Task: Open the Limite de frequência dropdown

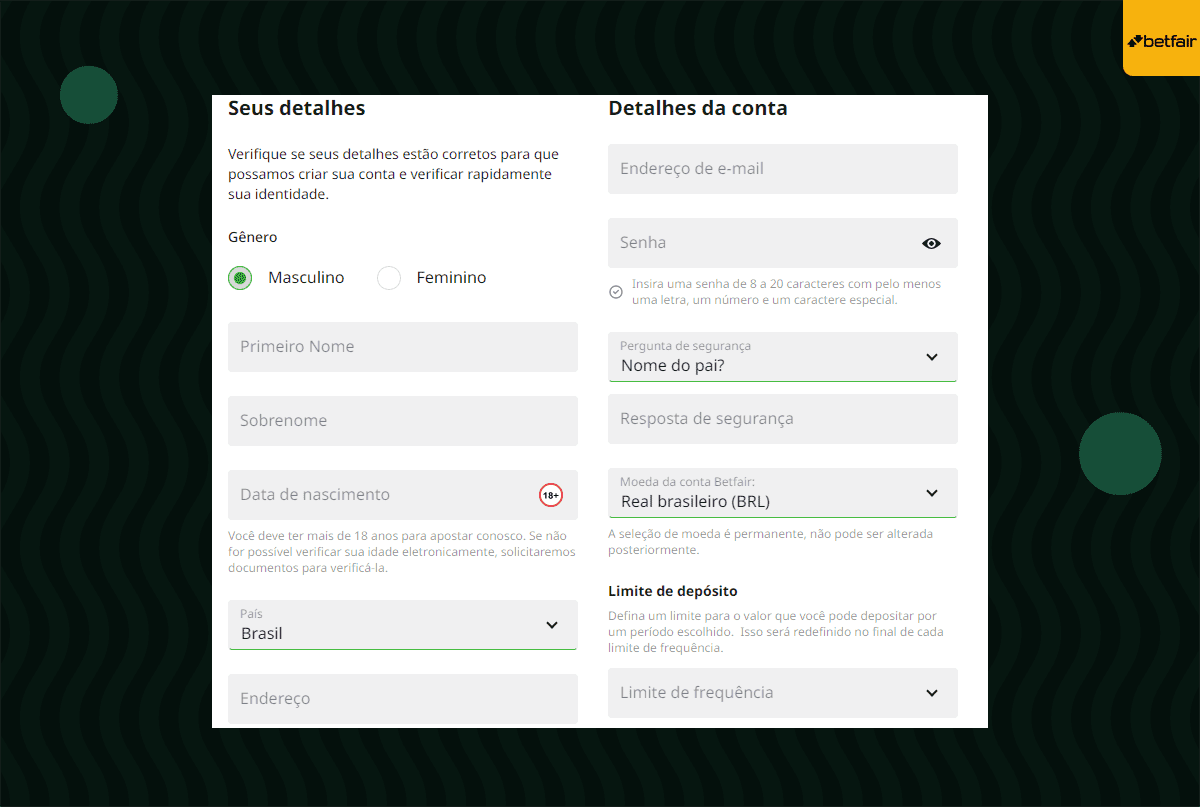Action: click(783, 693)
